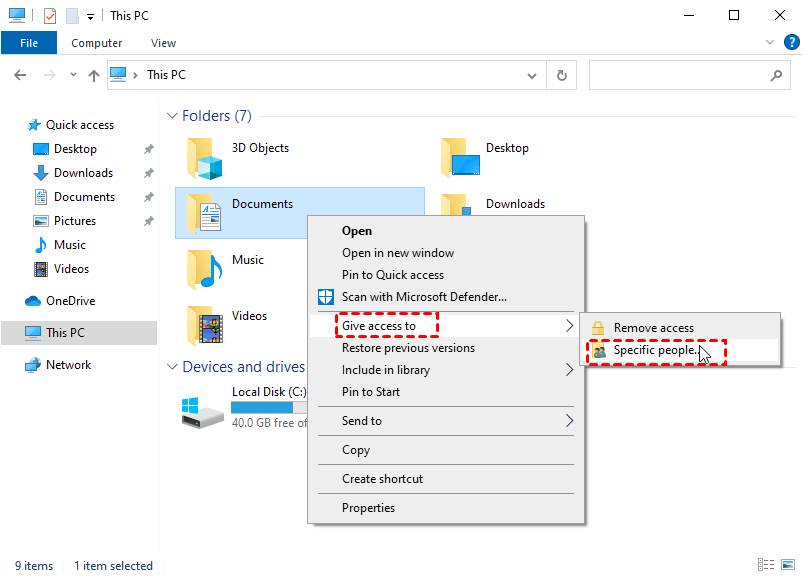Open the Customize Quick Access Toolbar dropdown
Viewport: 804px width, 578px height.
click(x=91, y=16)
